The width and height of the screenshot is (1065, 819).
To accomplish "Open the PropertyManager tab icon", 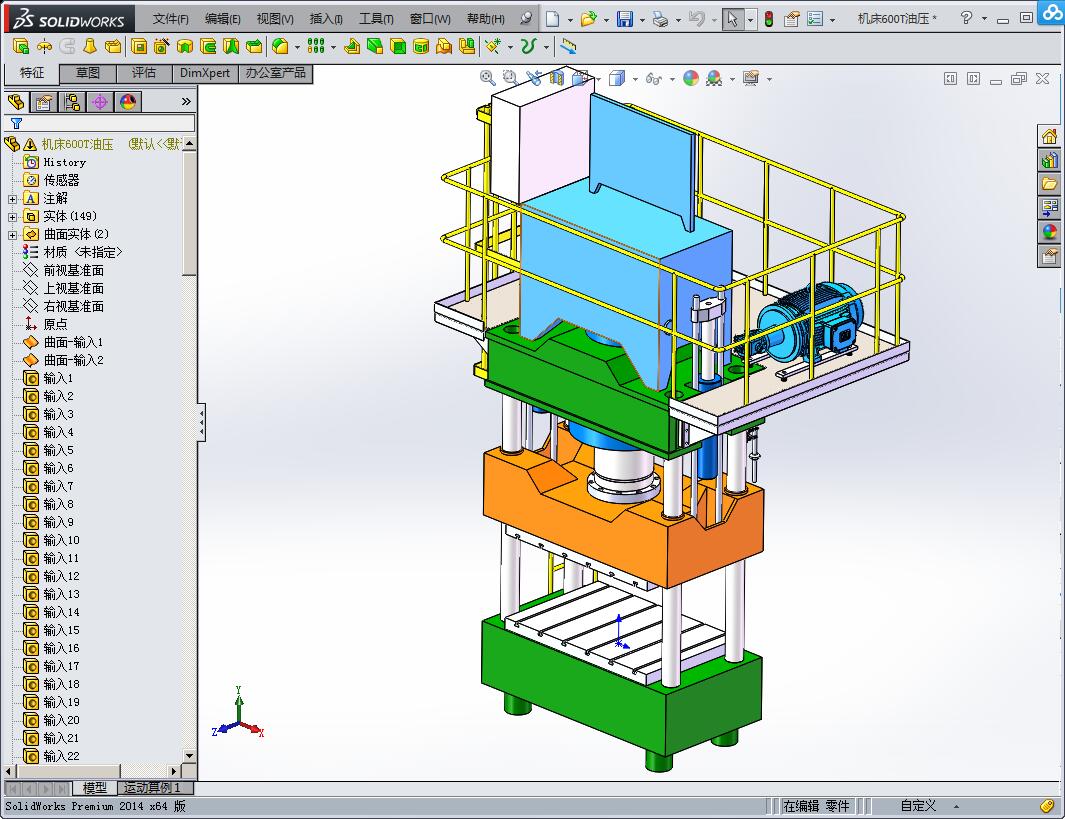I will [44, 102].
